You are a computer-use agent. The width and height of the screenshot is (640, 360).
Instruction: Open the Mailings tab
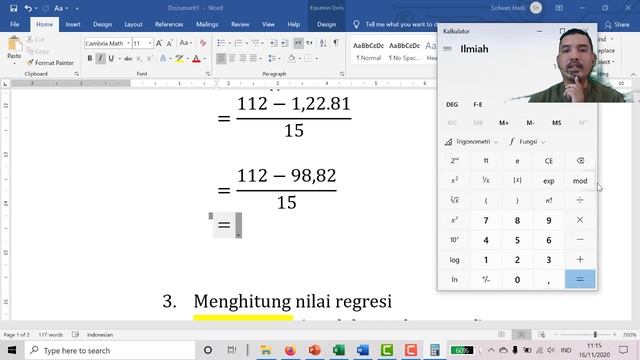point(207,24)
